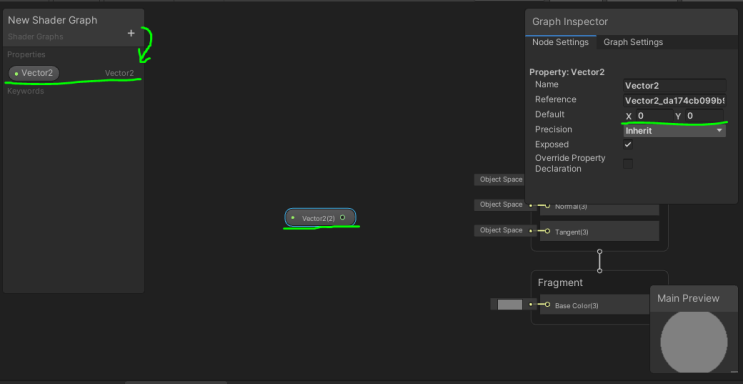Click the Keywords section label

point(26,91)
